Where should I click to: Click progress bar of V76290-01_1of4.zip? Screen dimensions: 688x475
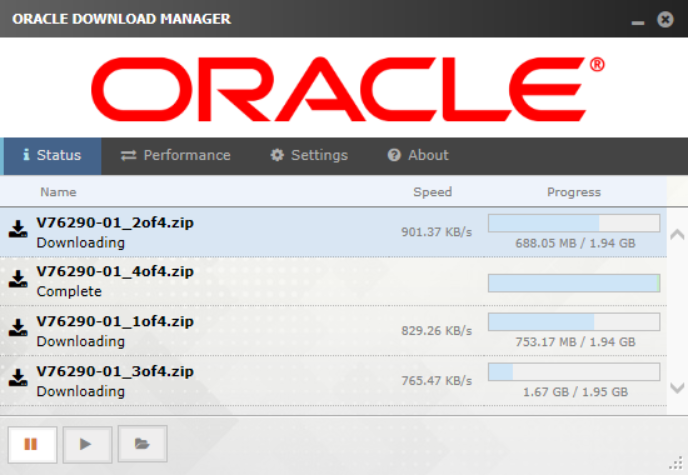pyautogui.click(x=574, y=322)
